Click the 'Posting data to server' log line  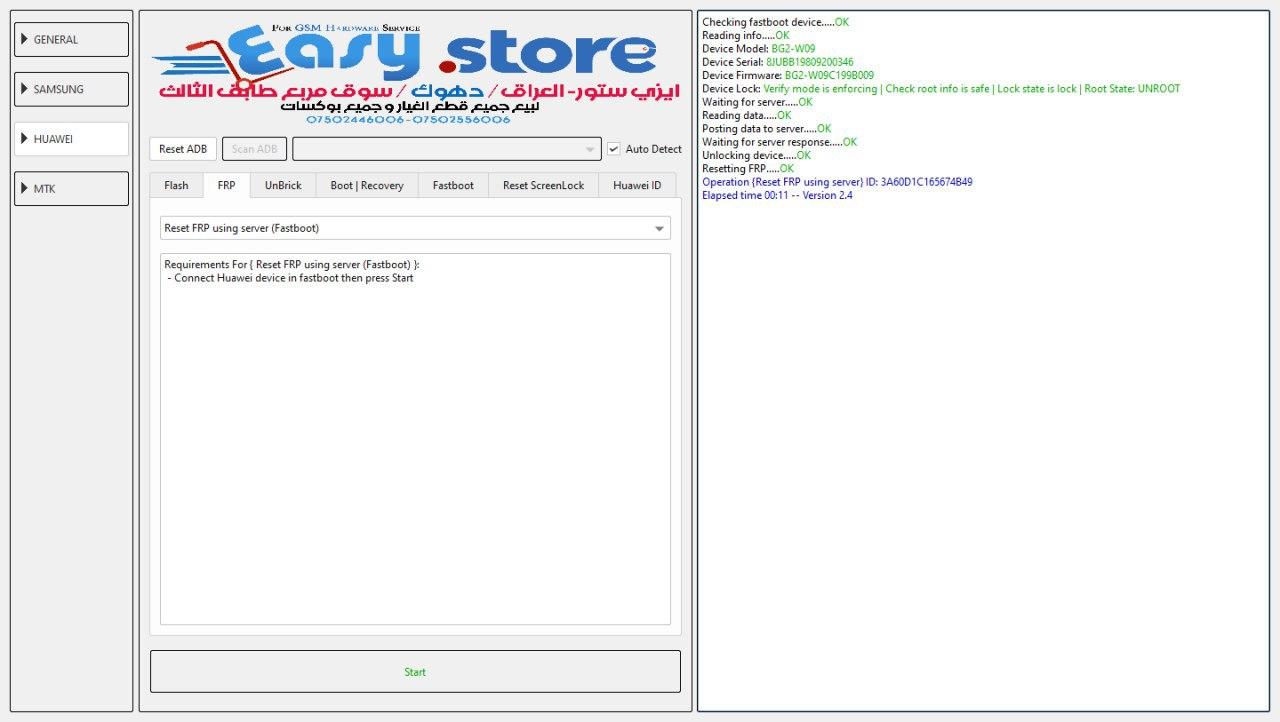point(767,128)
